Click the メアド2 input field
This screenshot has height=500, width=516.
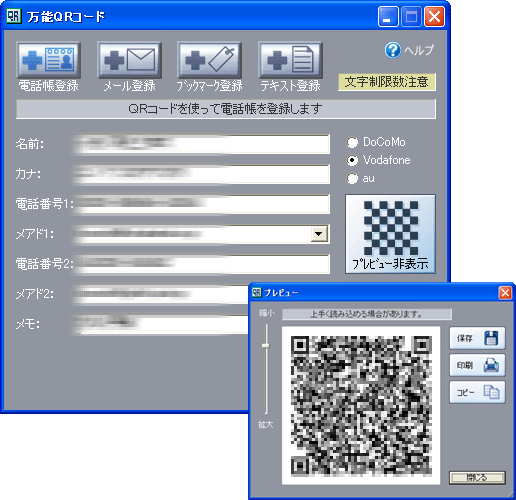pyautogui.click(x=161, y=294)
